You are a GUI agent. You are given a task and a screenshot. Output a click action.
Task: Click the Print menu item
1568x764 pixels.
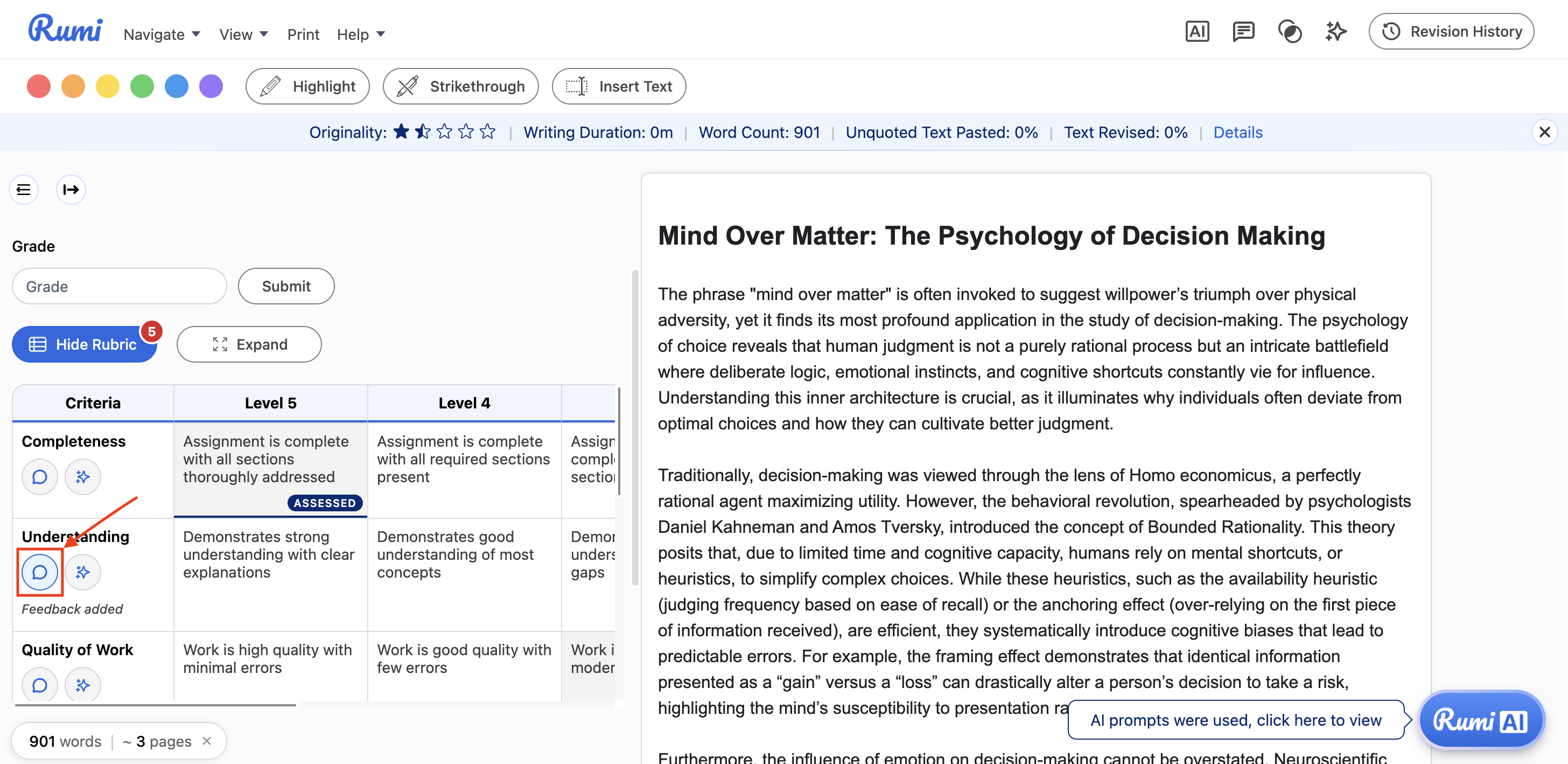(303, 34)
